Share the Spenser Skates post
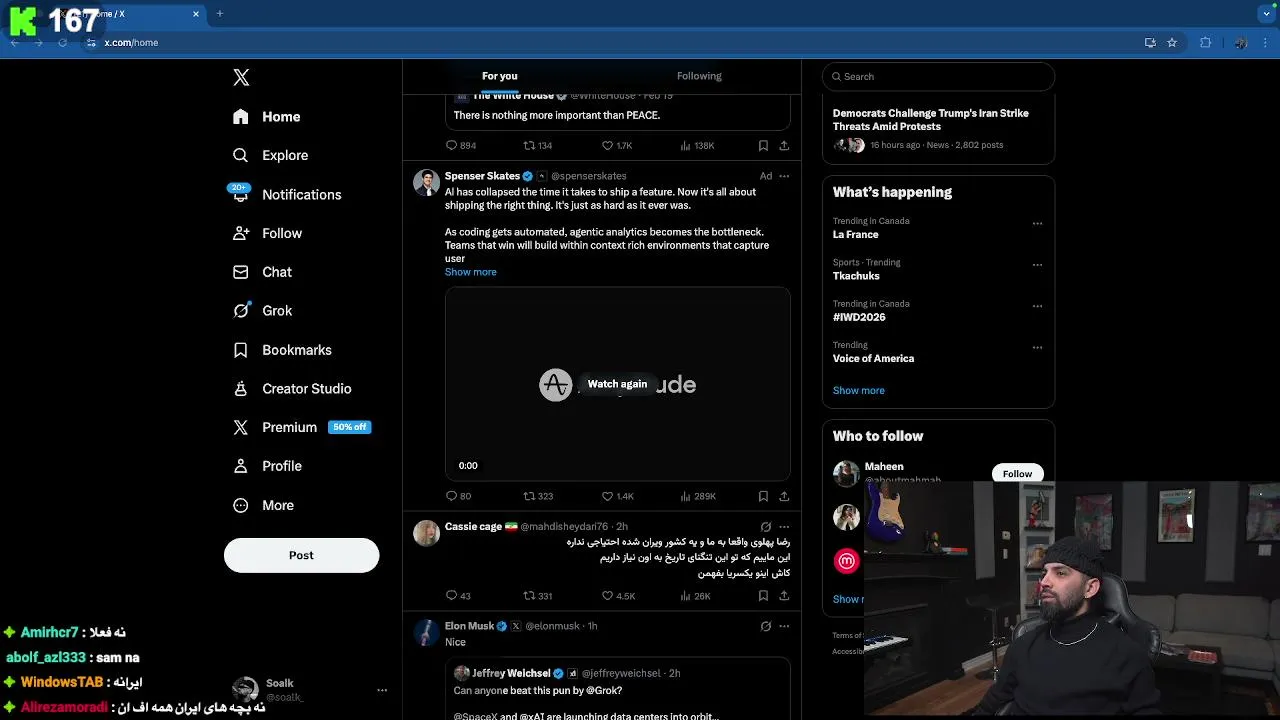 (784, 496)
